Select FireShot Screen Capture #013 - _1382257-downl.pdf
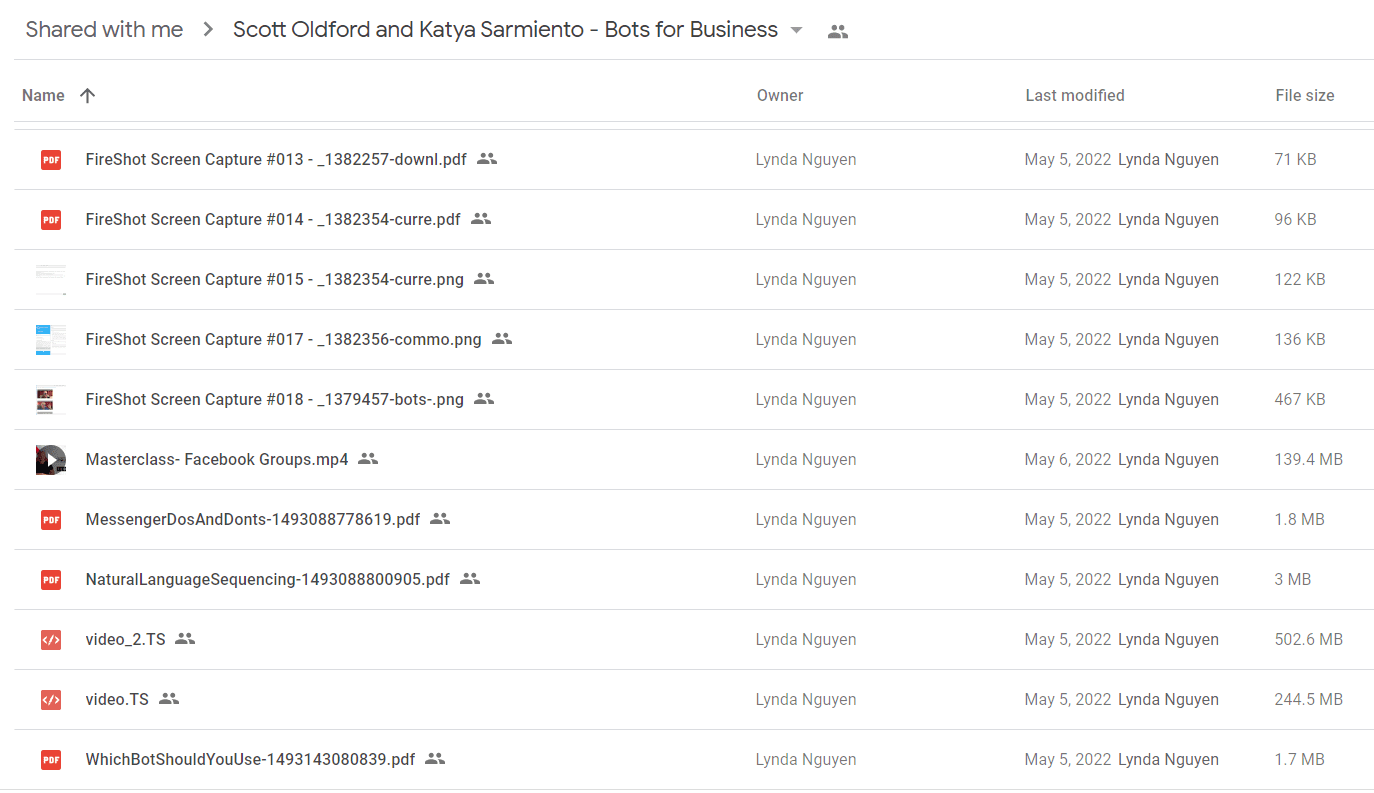This screenshot has height=793, width=1374. [276, 159]
